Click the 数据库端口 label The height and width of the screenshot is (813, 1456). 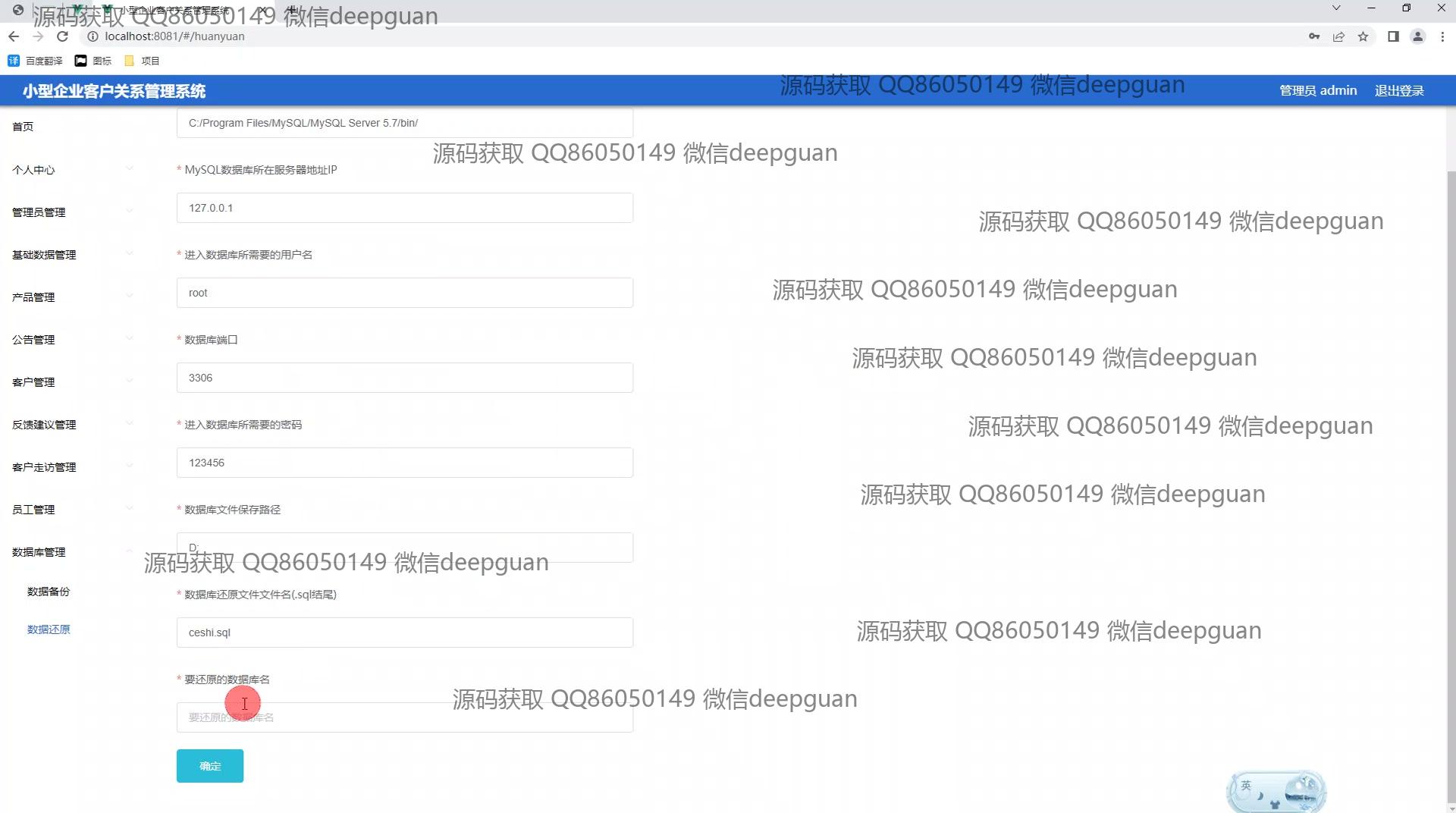(211, 340)
